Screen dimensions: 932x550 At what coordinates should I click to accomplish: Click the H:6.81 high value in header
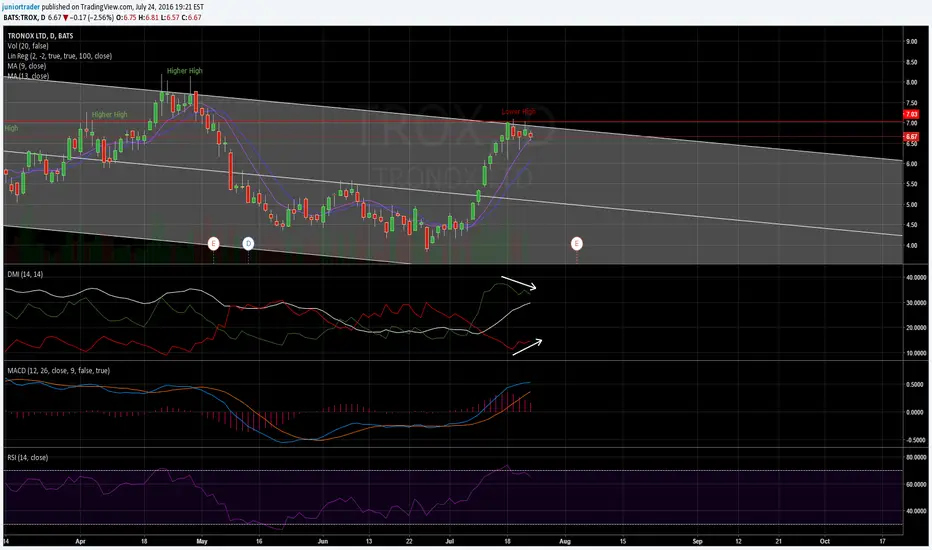[149, 18]
